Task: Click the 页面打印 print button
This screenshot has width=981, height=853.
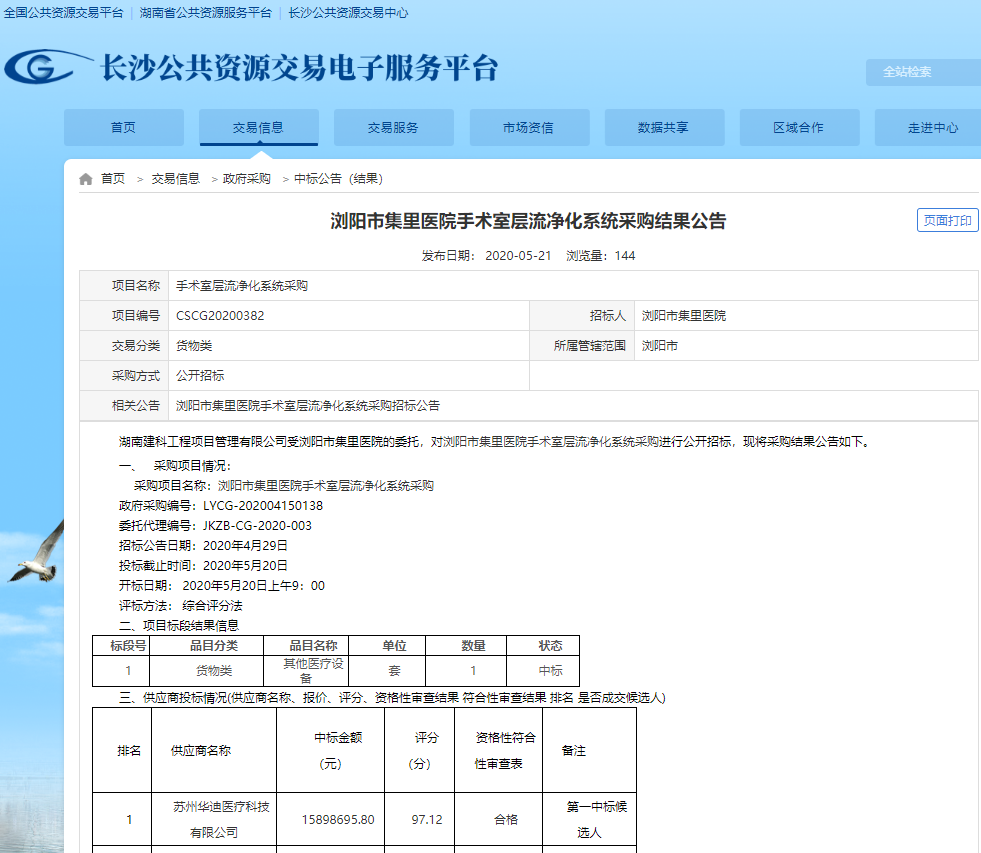Action: click(947, 220)
